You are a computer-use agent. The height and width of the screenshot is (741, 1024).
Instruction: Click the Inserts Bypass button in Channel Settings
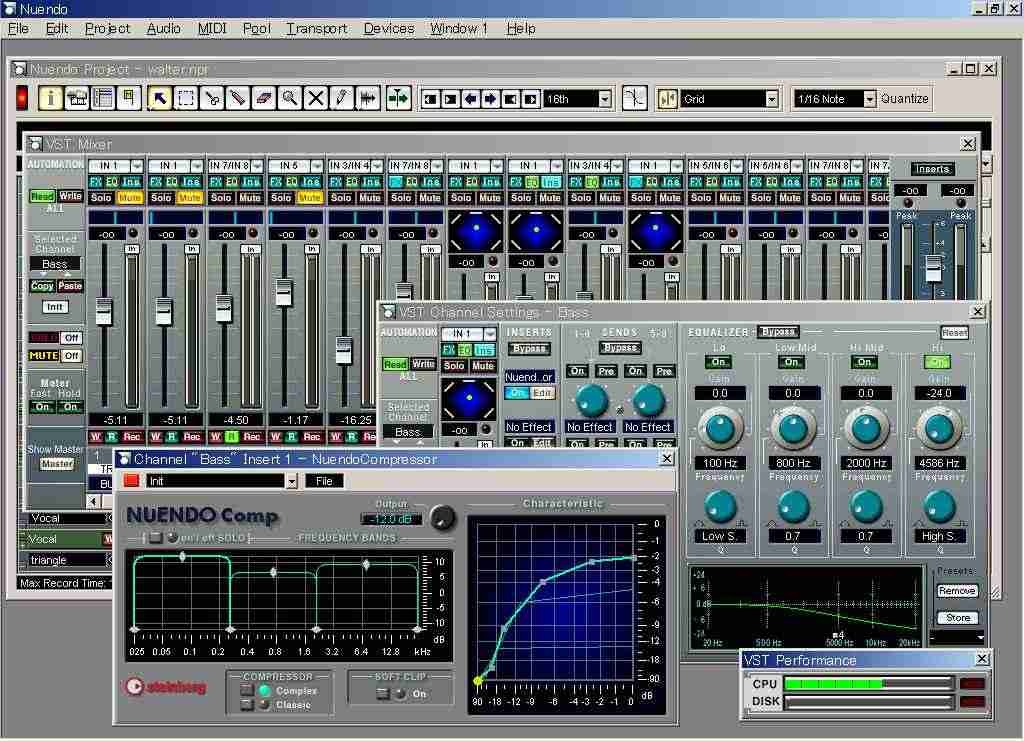point(529,349)
